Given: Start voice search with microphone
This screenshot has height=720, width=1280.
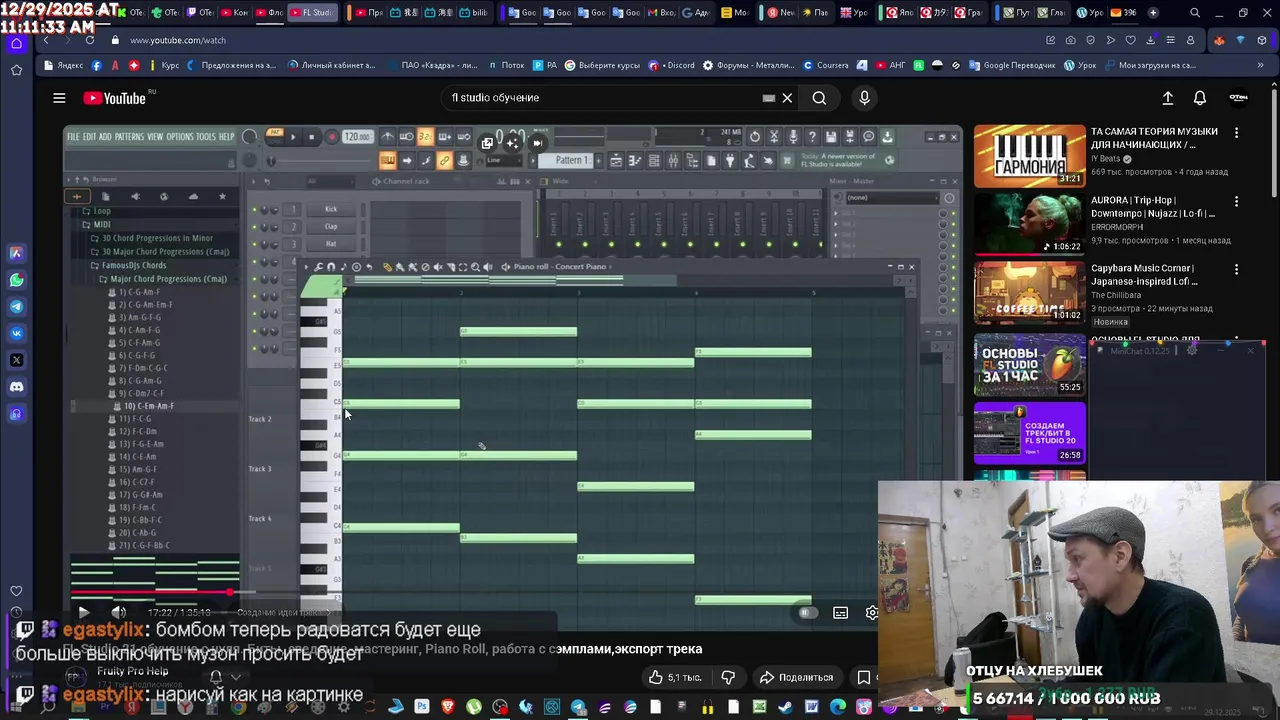Looking at the screenshot, I should click(x=865, y=98).
